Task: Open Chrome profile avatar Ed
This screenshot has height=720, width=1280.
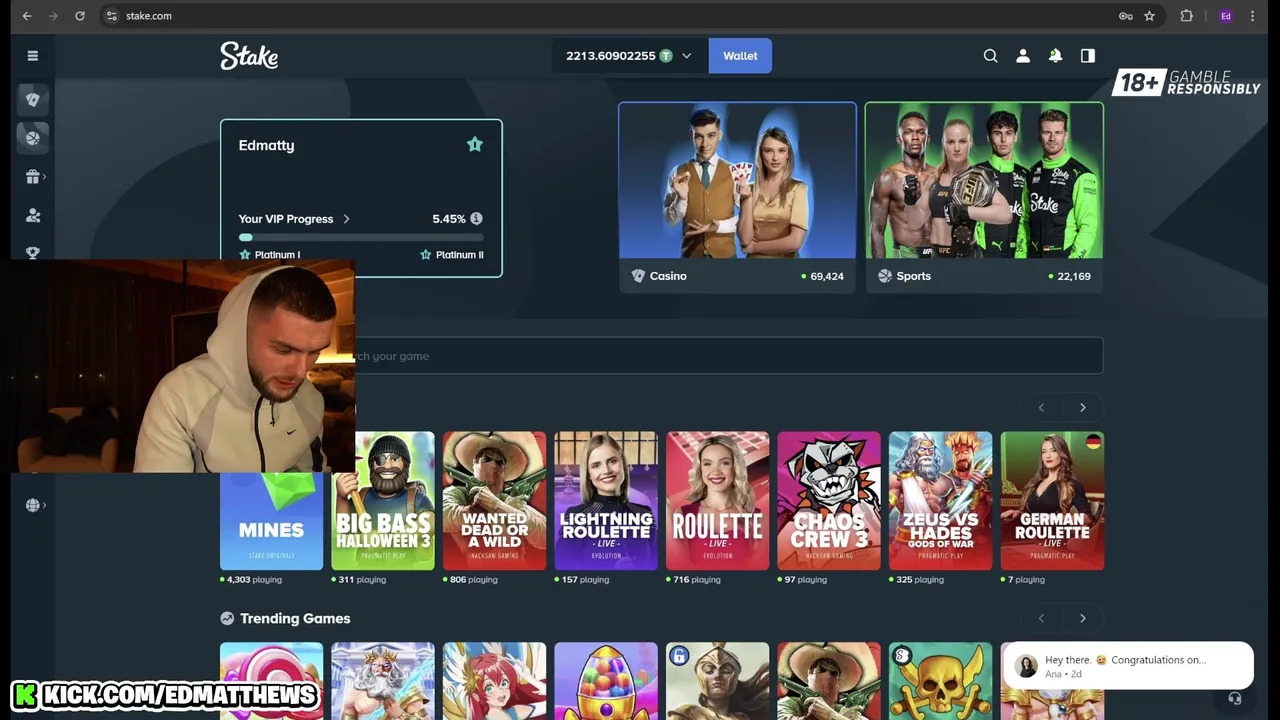Action: coord(1225,16)
